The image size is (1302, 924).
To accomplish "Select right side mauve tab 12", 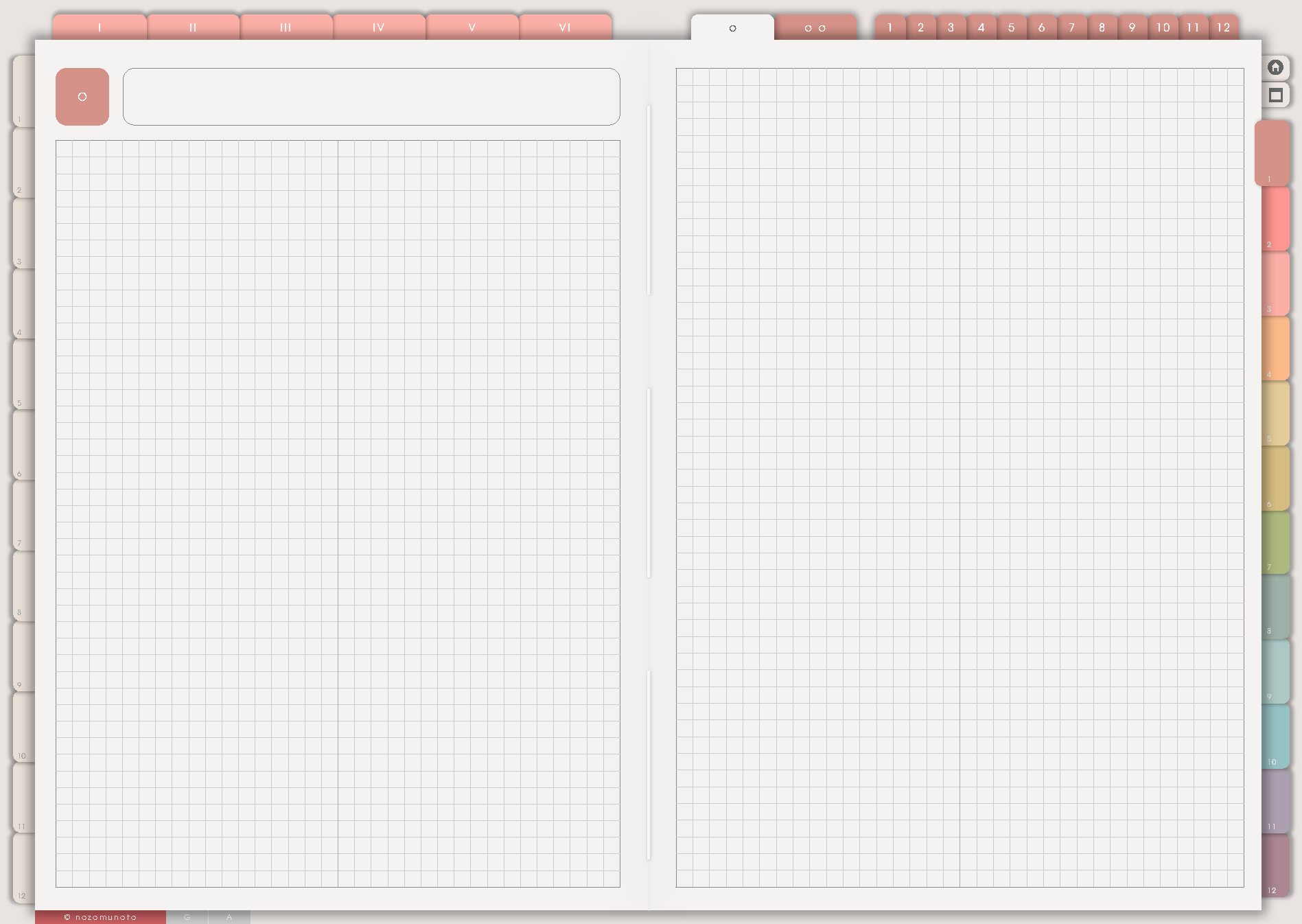I will point(1276,866).
